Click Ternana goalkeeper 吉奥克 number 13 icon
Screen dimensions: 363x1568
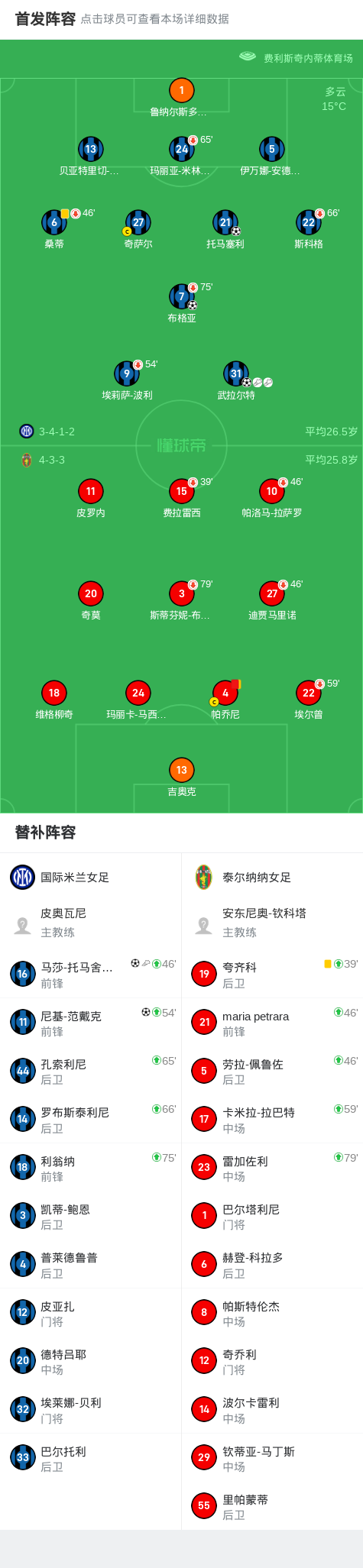181,770
